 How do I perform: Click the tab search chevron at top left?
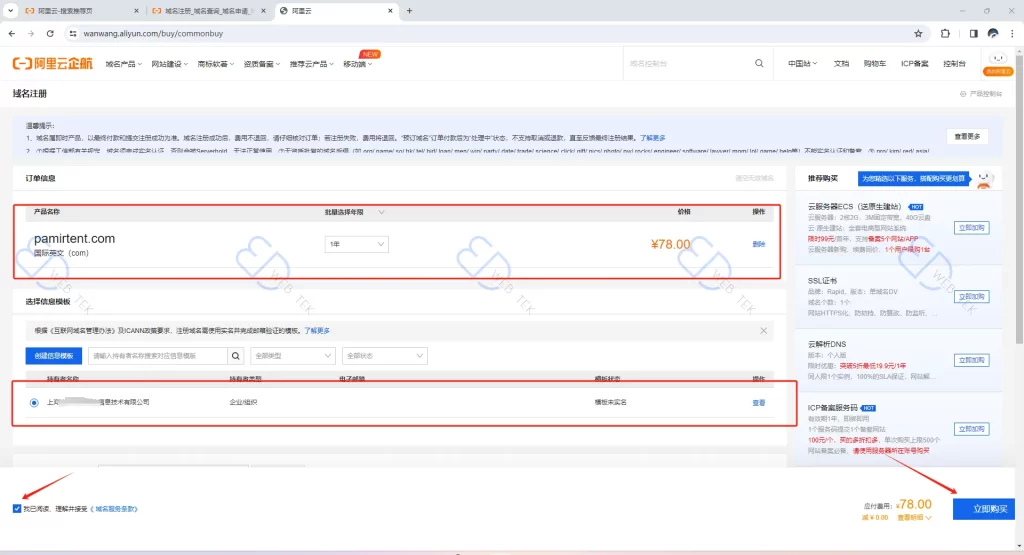pos(10,10)
